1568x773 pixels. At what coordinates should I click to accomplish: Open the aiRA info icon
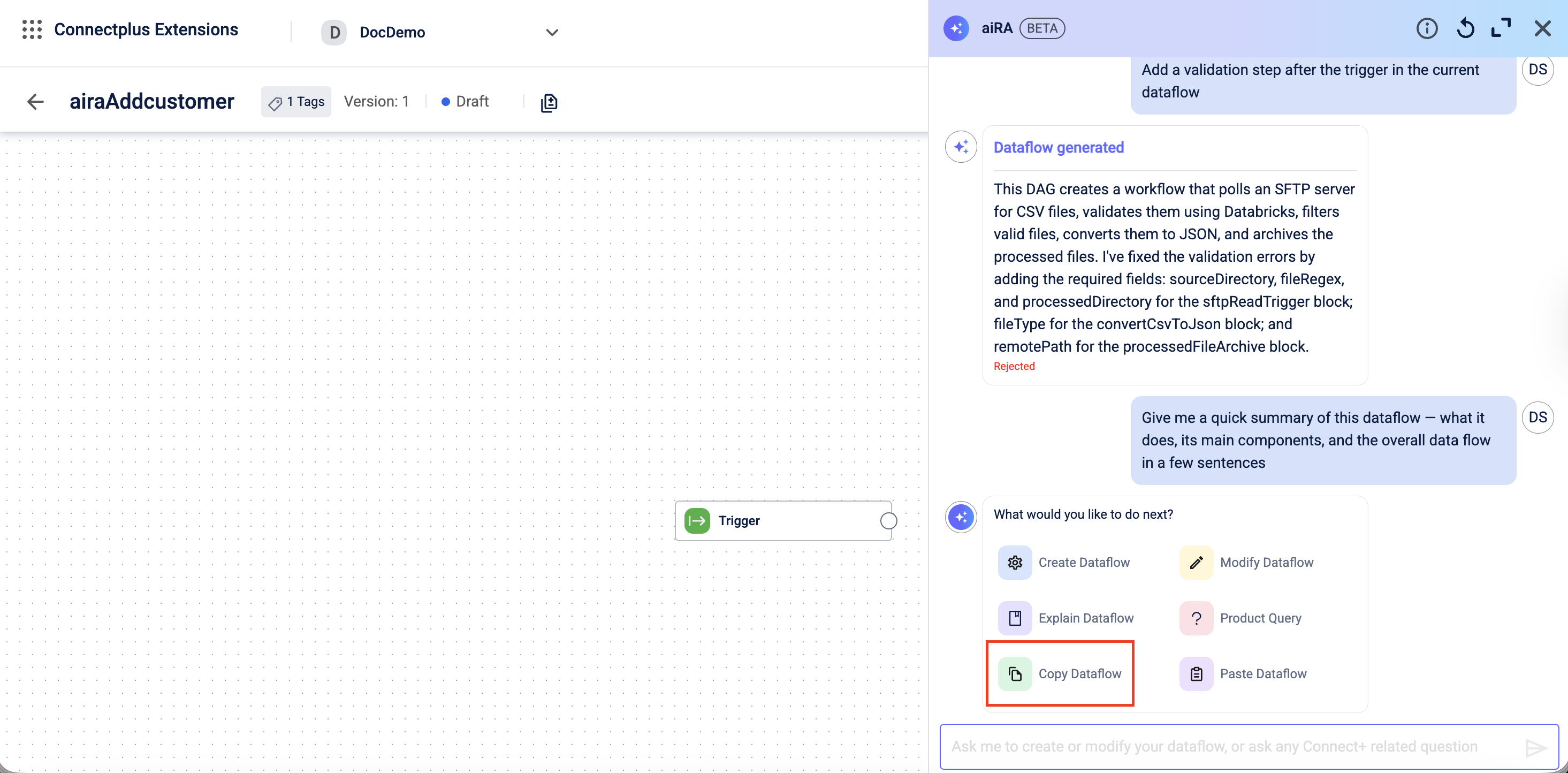tap(1426, 28)
